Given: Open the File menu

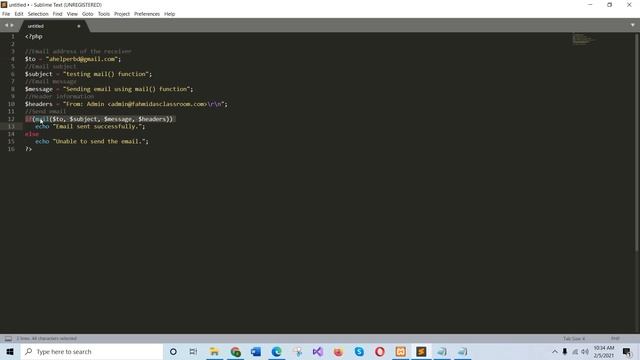Looking at the screenshot, I should tap(6, 14).
